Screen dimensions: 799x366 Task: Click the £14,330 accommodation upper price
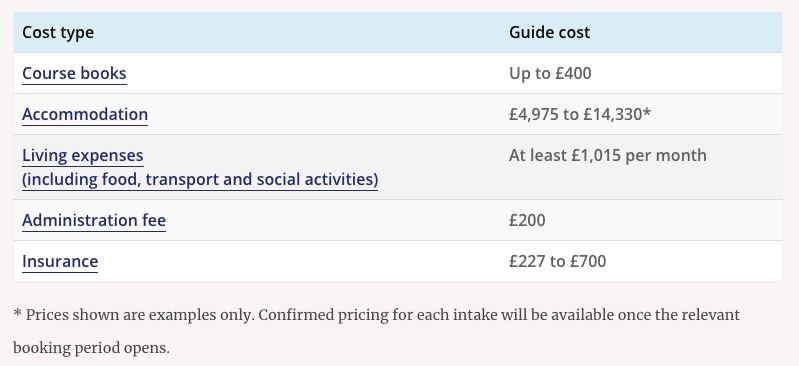(613, 114)
